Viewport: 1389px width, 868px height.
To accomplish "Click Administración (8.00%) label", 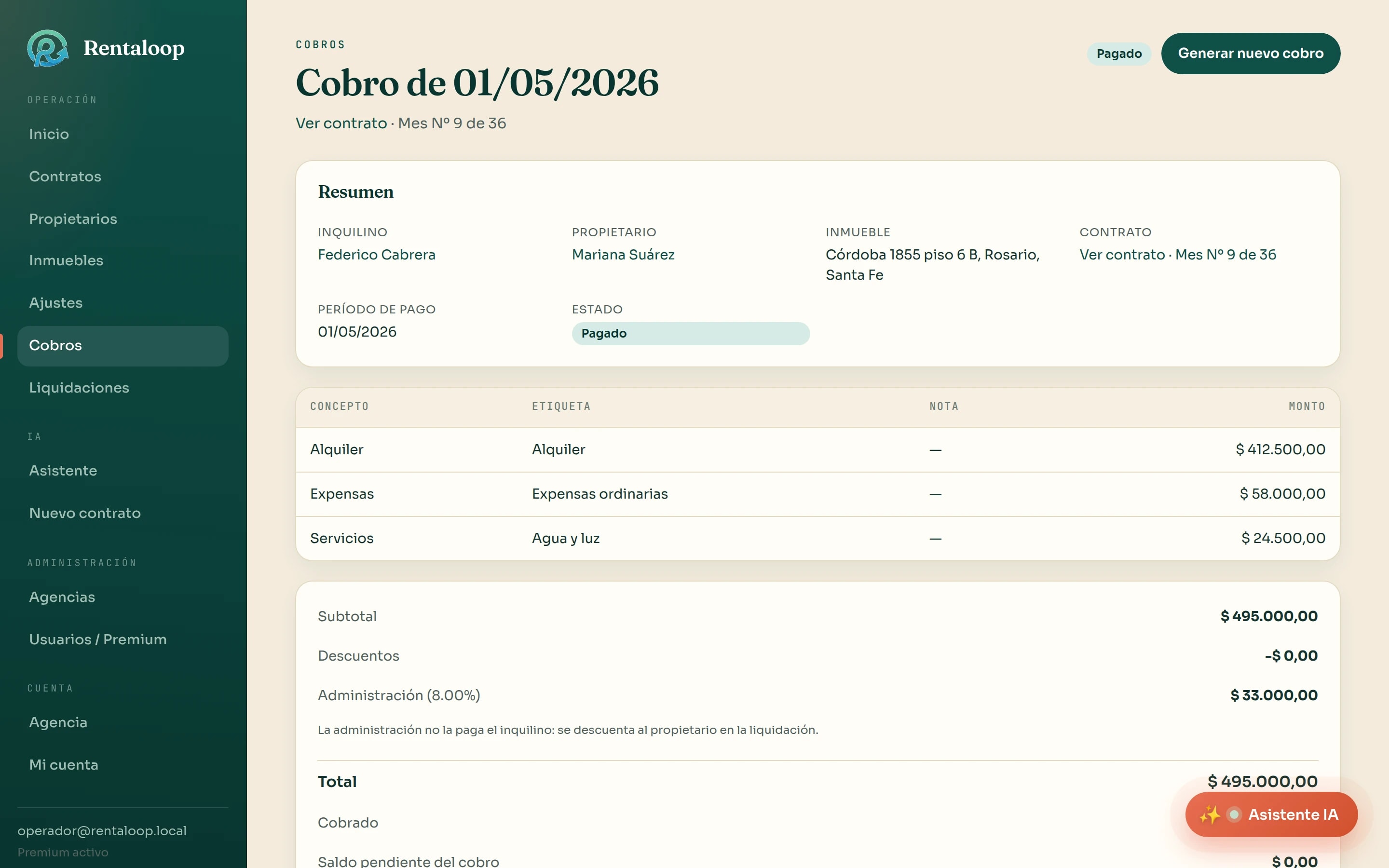I will (x=399, y=695).
